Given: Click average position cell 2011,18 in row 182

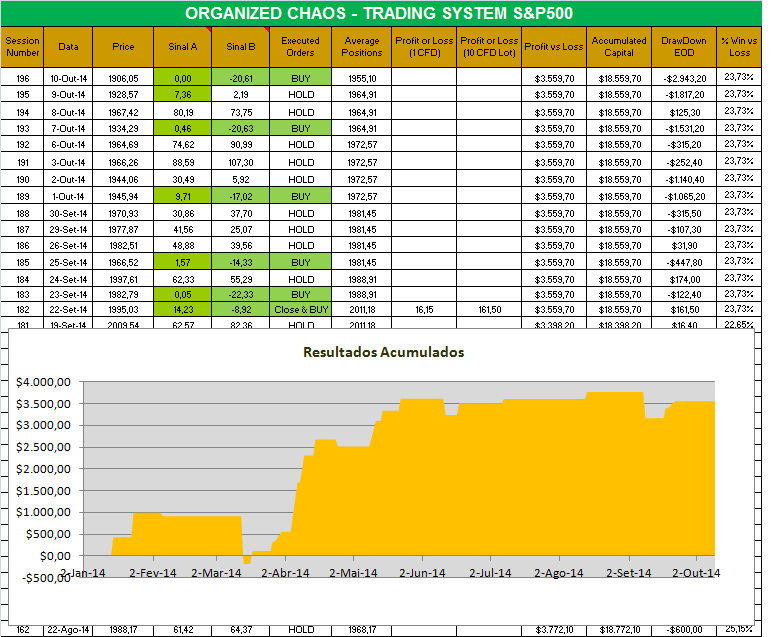Looking at the screenshot, I should click(x=362, y=310).
